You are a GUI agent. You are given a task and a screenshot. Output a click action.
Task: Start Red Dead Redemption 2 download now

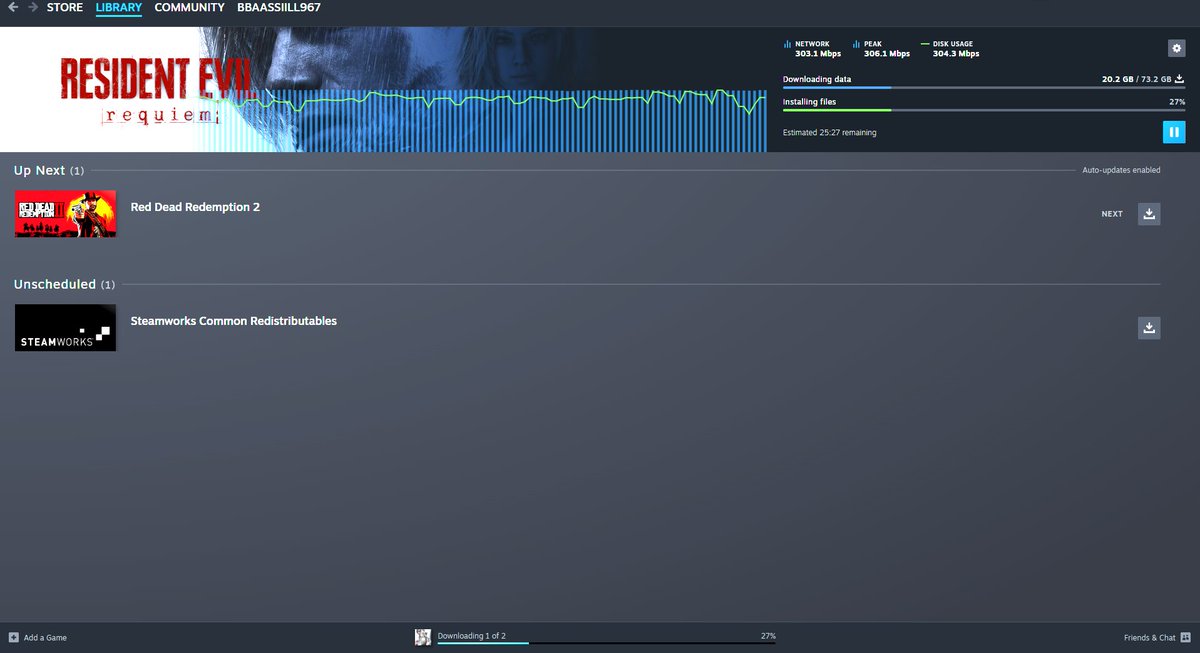tap(1149, 214)
